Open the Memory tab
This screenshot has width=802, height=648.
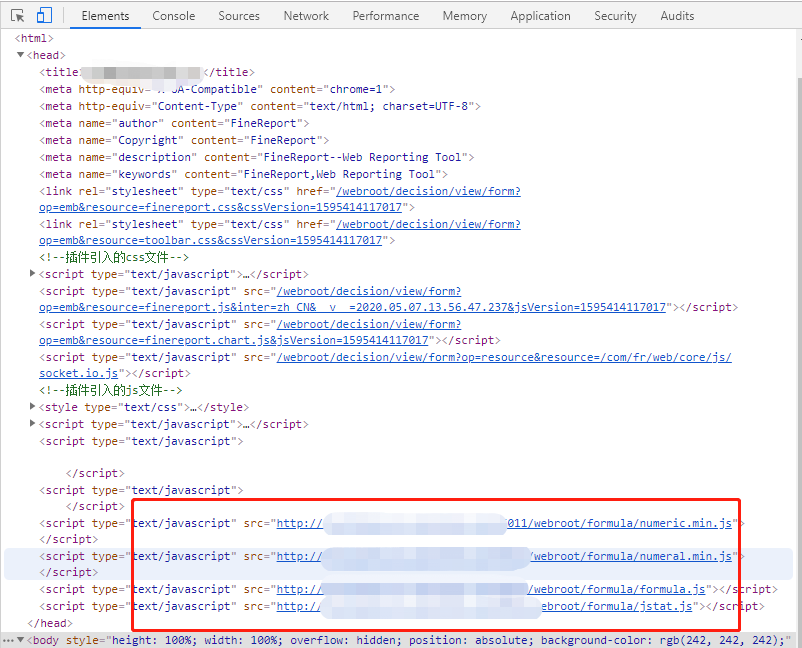[x=464, y=16]
